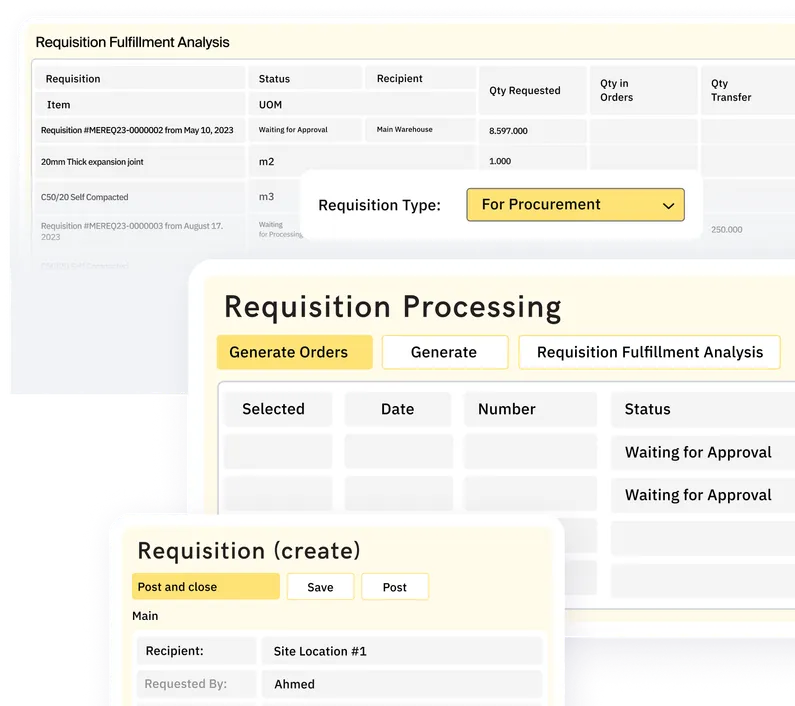Click the UOM sub-header
This screenshot has height=706, width=795.
[362, 104]
